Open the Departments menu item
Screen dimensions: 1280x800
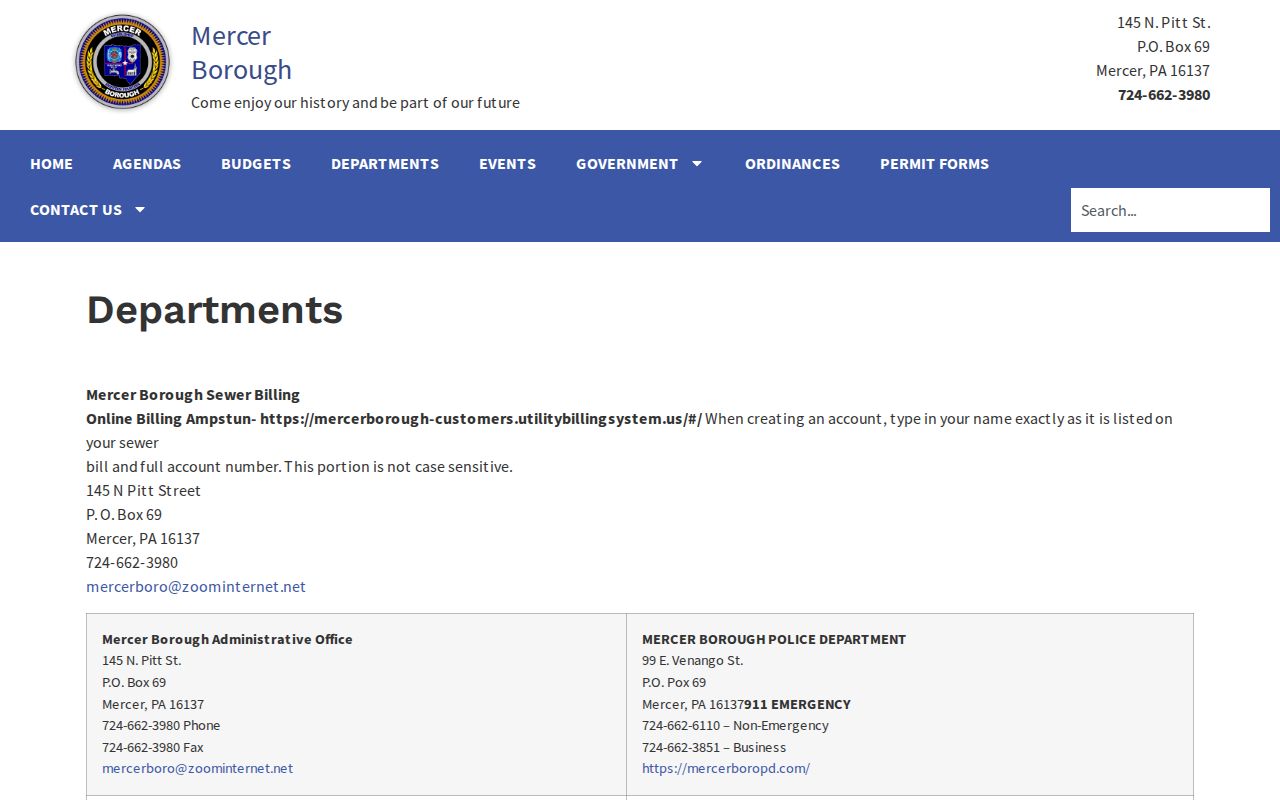click(x=385, y=164)
